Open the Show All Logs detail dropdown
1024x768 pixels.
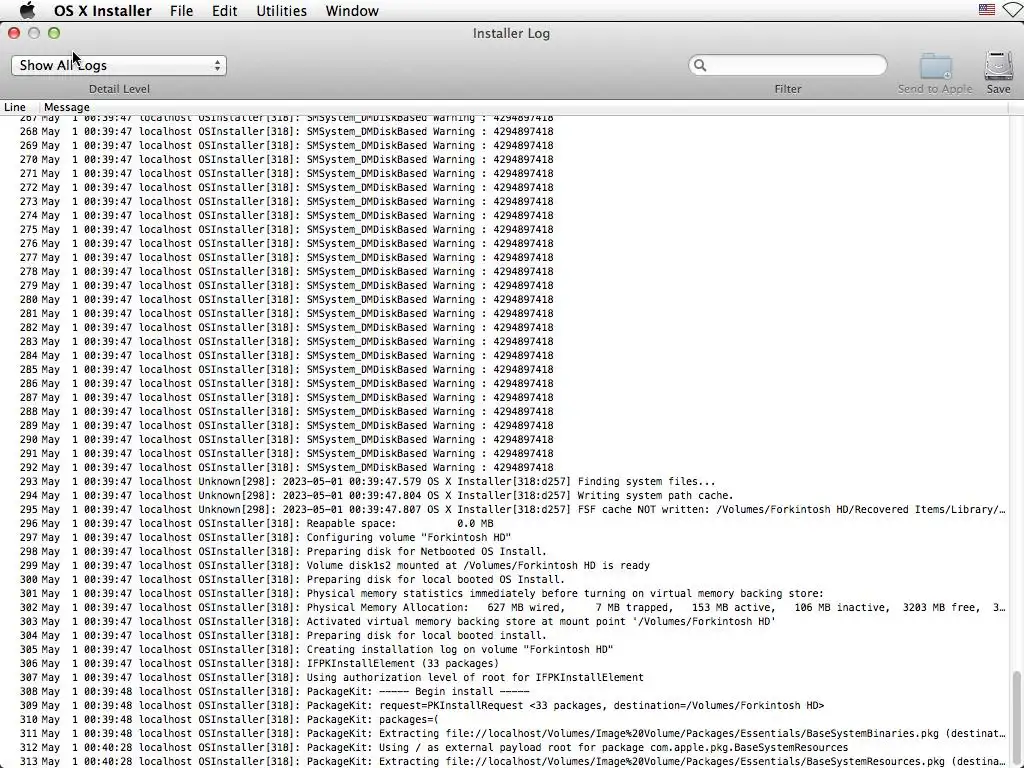pos(119,65)
